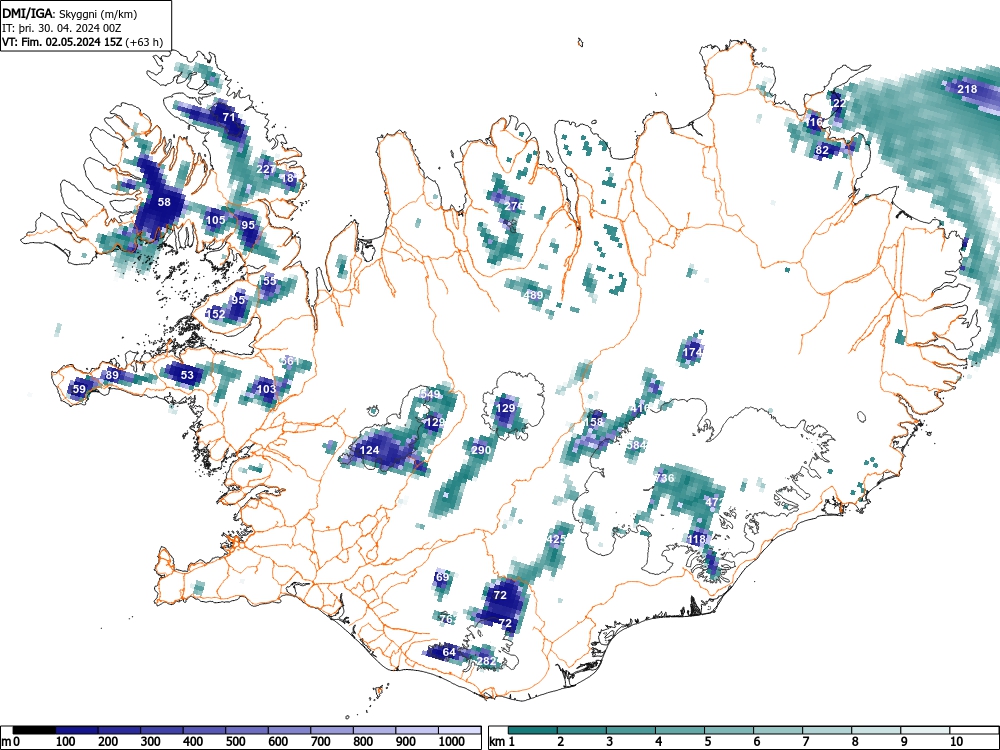Click the visibility value 64
This screenshot has height=750, width=1000.
pos(449,651)
